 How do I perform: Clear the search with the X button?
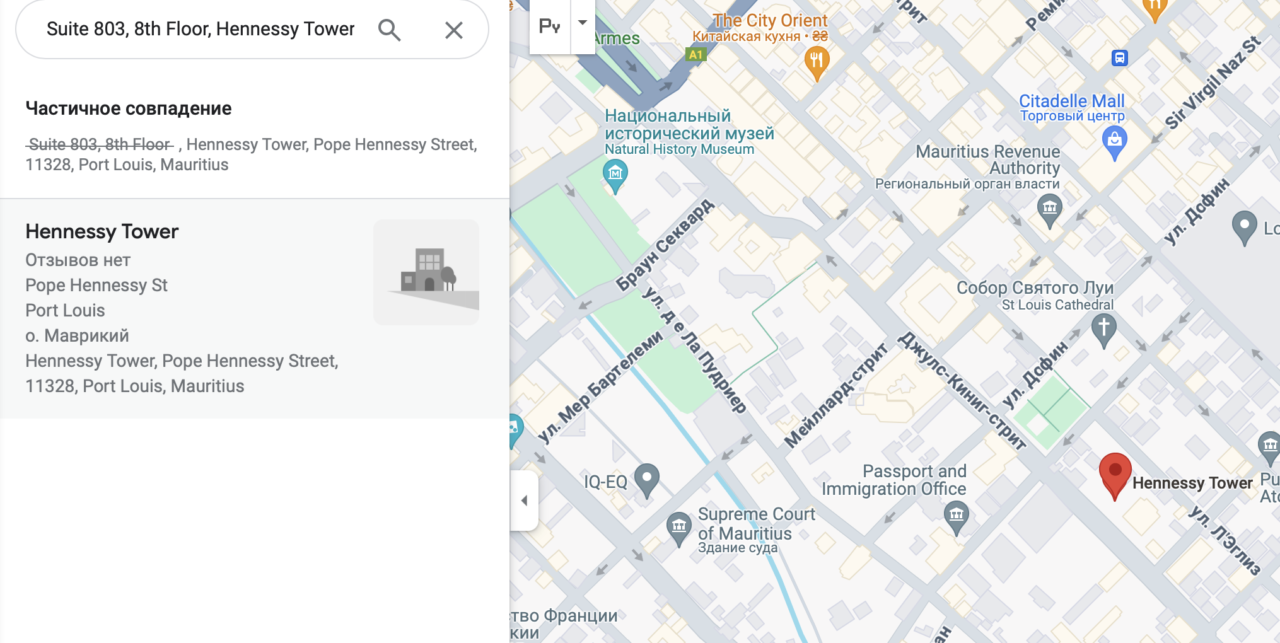coord(454,30)
